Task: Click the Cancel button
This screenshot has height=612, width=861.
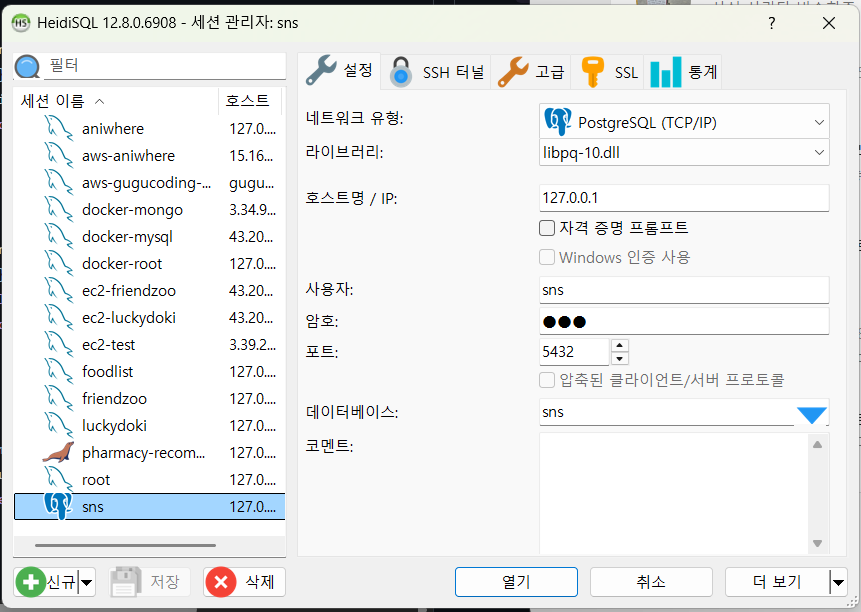Action: coord(651,582)
